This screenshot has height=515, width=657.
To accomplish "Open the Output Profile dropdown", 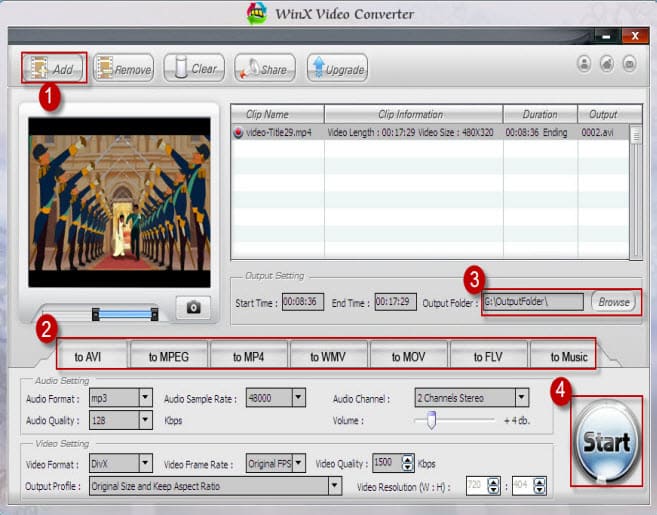I will [334, 486].
